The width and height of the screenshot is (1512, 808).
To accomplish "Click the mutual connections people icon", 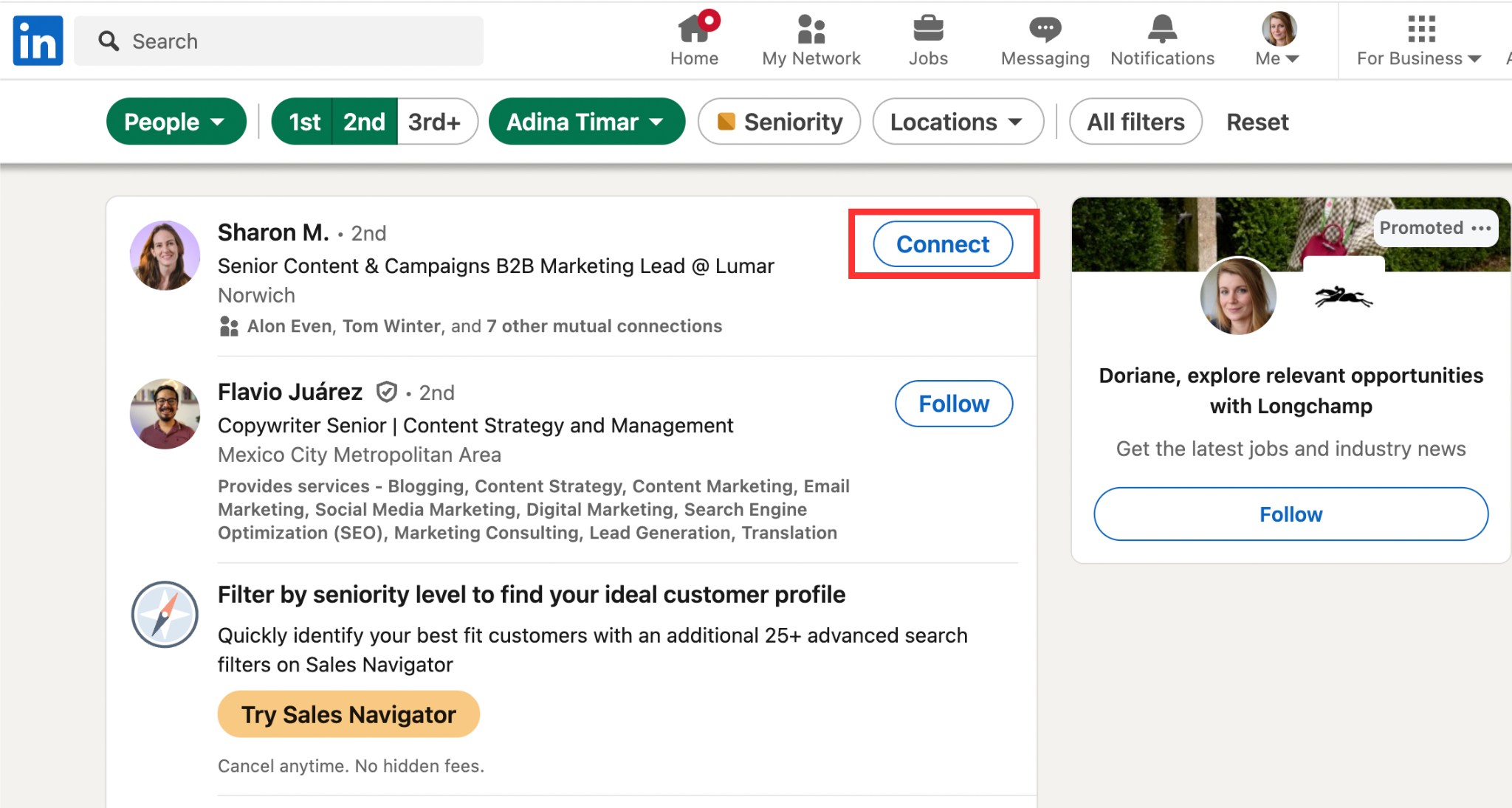I will pos(229,326).
